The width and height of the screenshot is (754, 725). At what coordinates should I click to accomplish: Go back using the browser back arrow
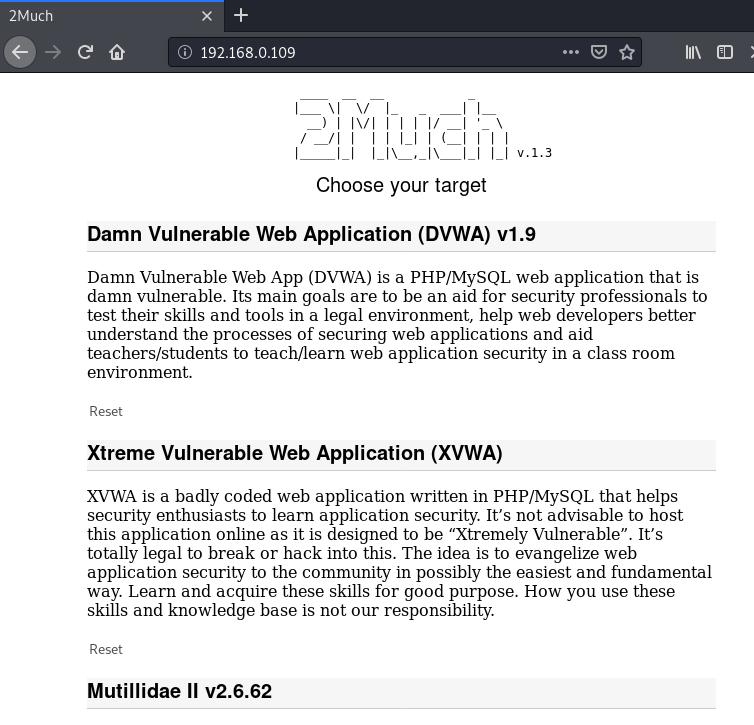pyautogui.click(x=20, y=52)
